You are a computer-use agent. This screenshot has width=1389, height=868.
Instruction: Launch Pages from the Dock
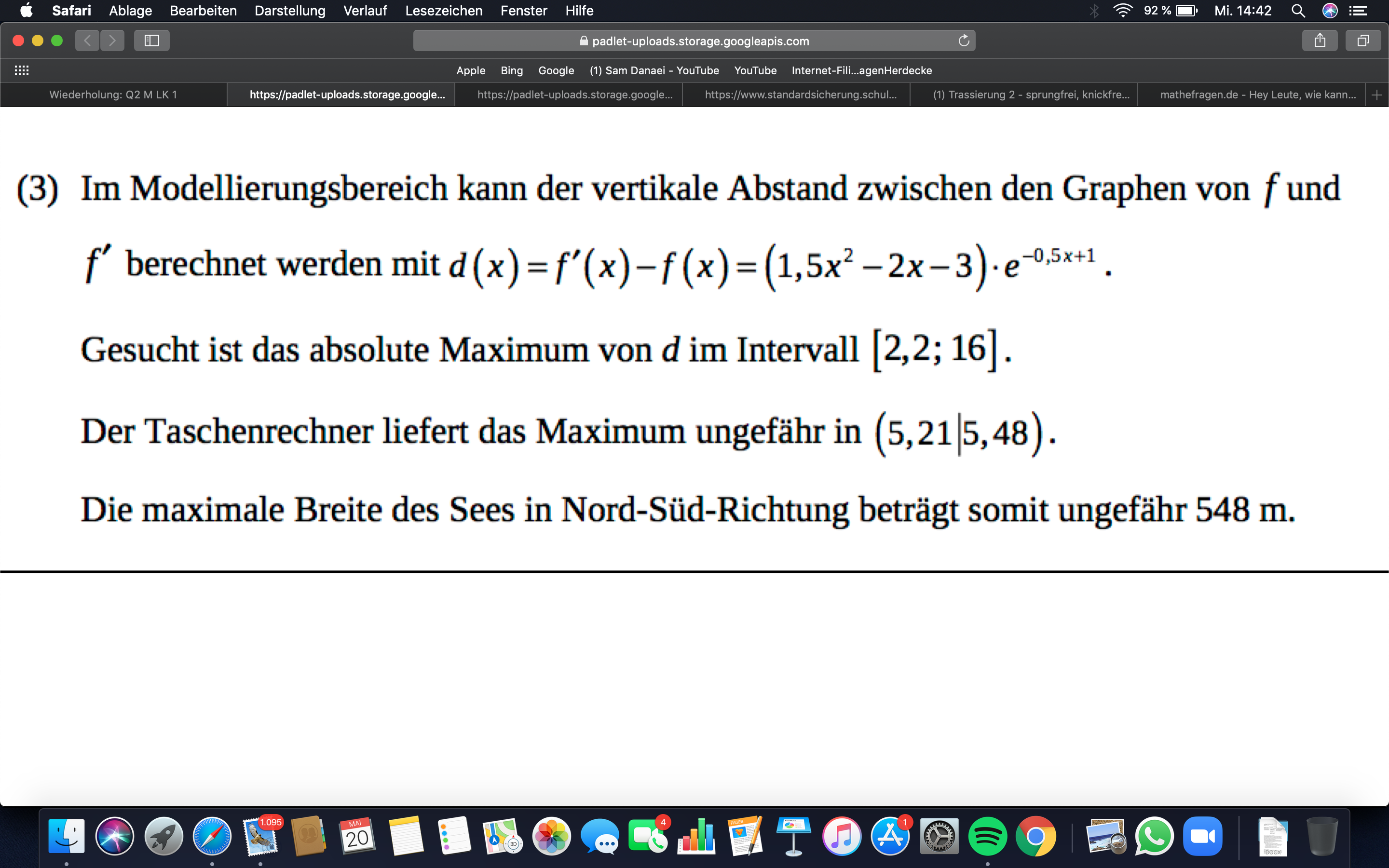[x=745, y=836]
